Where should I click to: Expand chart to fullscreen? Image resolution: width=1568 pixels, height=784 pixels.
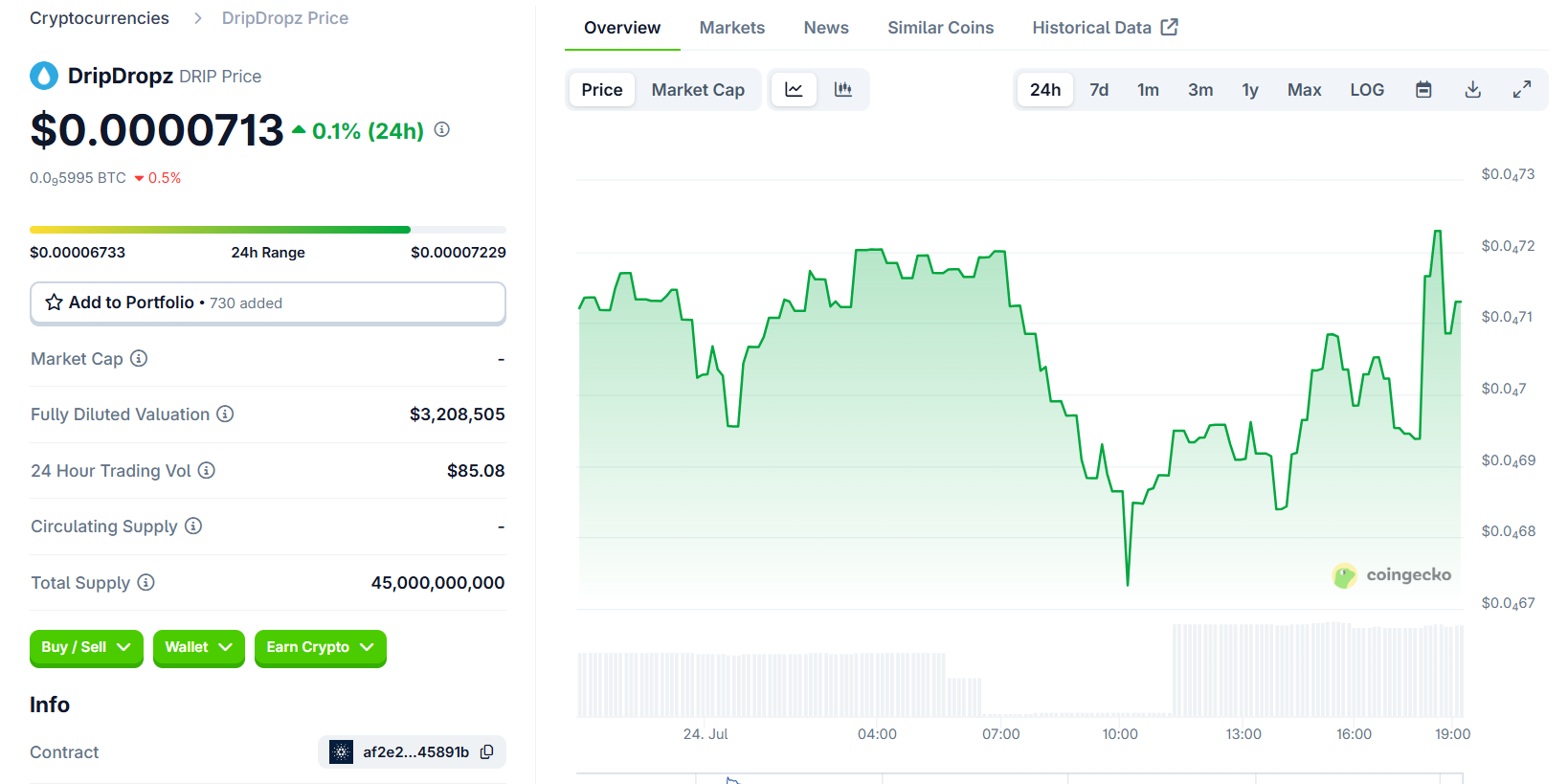coord(1522,89)
